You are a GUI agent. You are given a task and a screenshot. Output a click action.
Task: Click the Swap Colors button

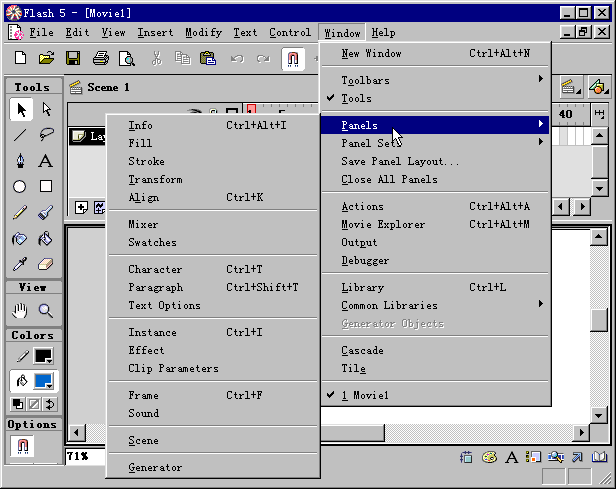point(50,404)
